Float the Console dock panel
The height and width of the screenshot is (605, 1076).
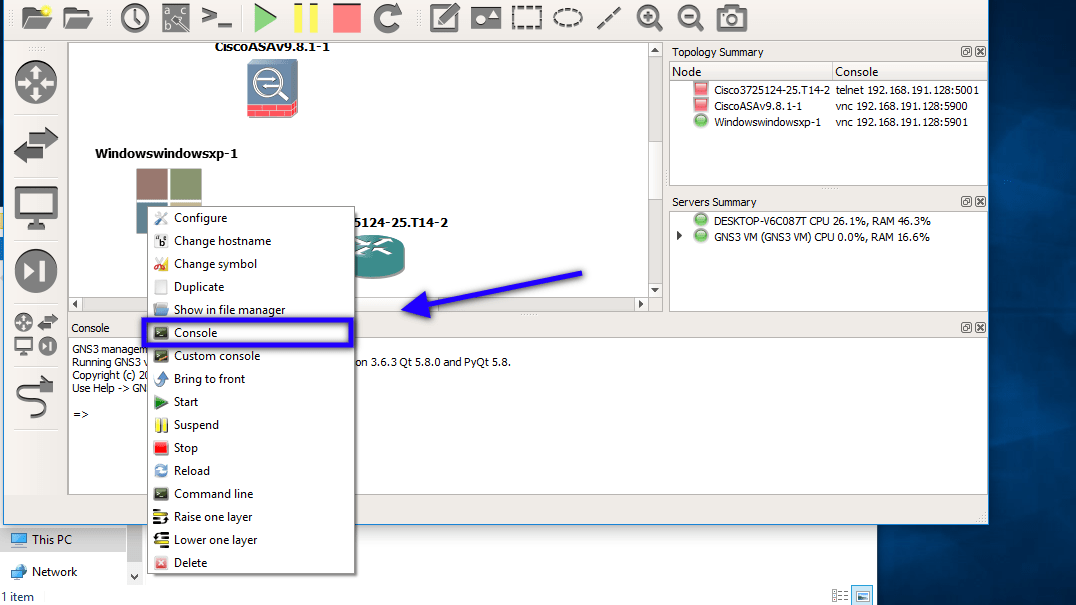pos(966,328)
